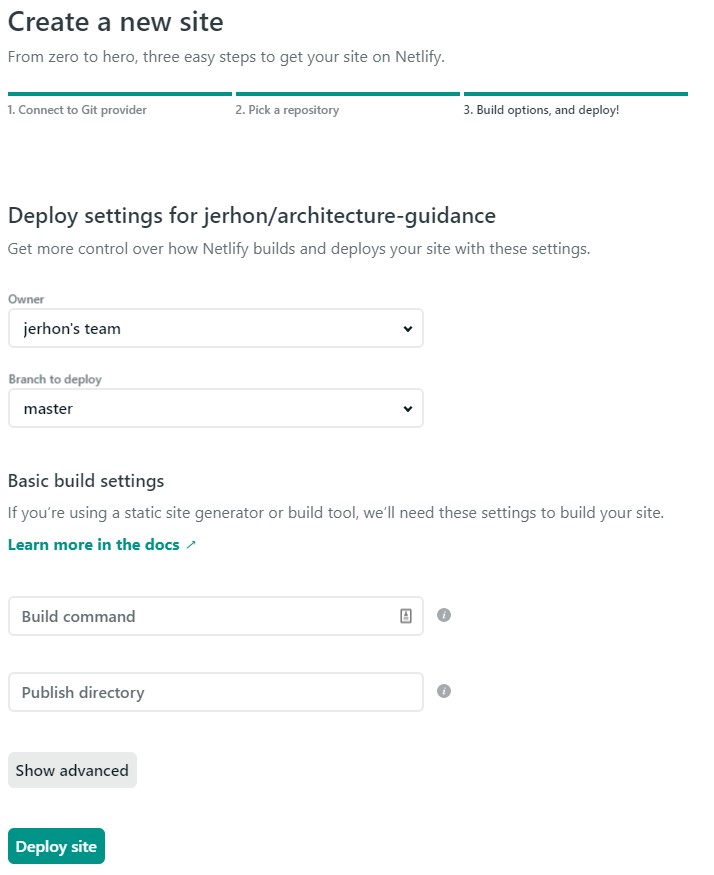Viewport: 714px width, 875px height.
Task: Click the dropdown chevron on the Branch selector
Action: pos(406,408)
